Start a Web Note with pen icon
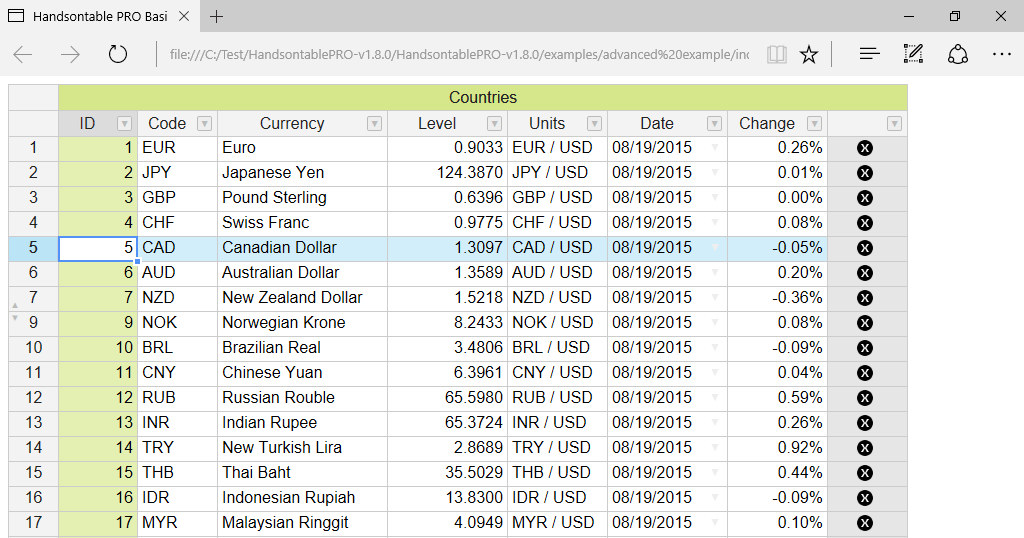The width and height of the screenshot is (1024, 538). 913,54
